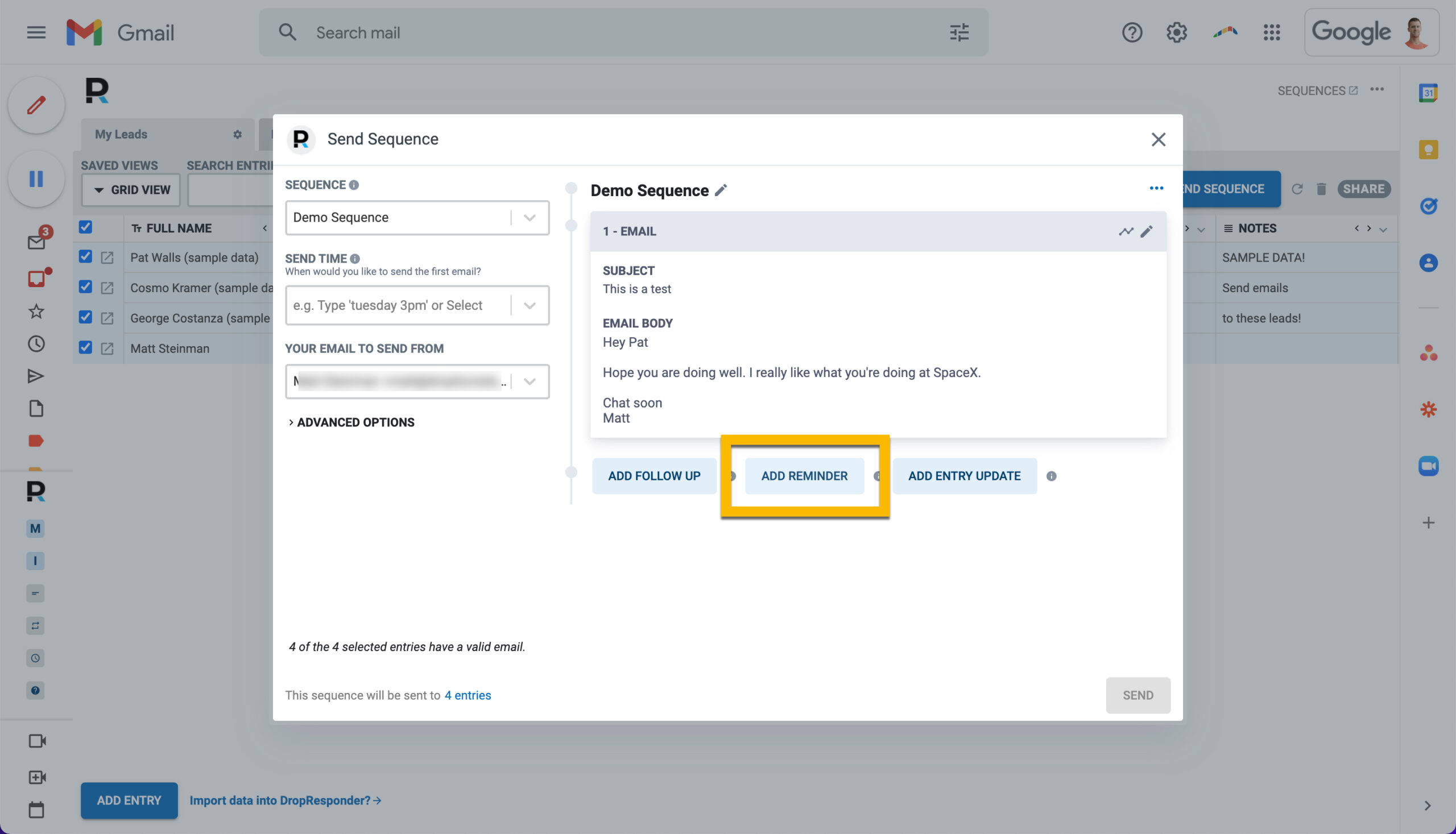Click the search options filter icon
The height and width of the screenshot is (834, 1456).
pos(959,32)
